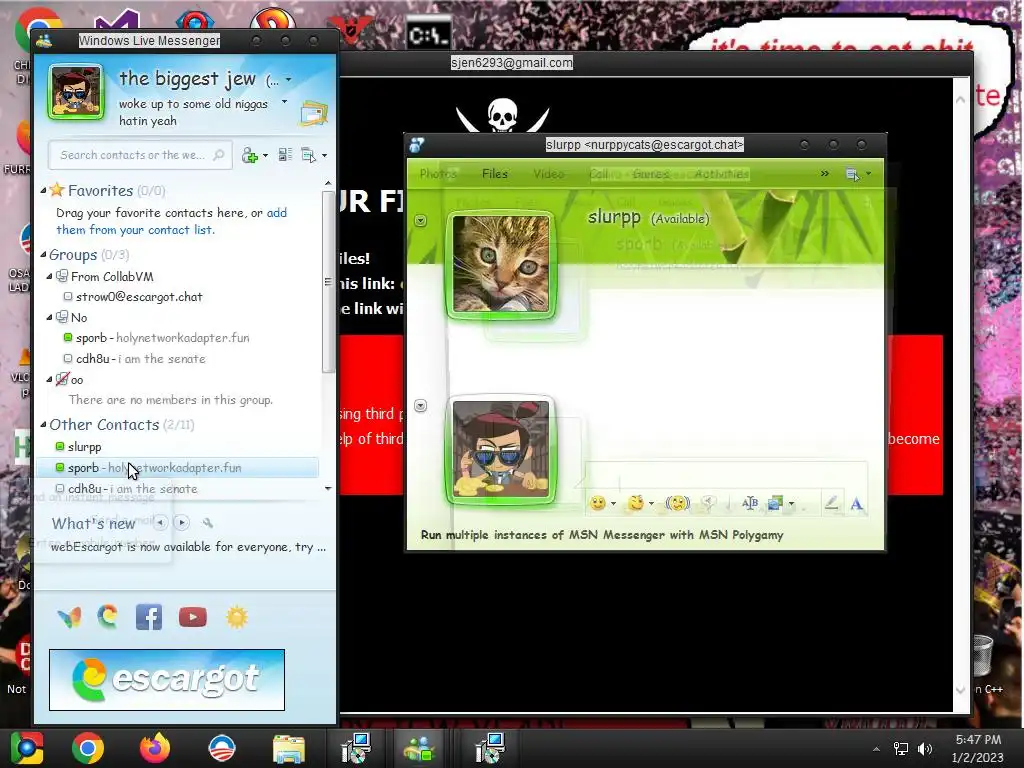
Task: Click the search magnifier icon
Action: point(219,155)
